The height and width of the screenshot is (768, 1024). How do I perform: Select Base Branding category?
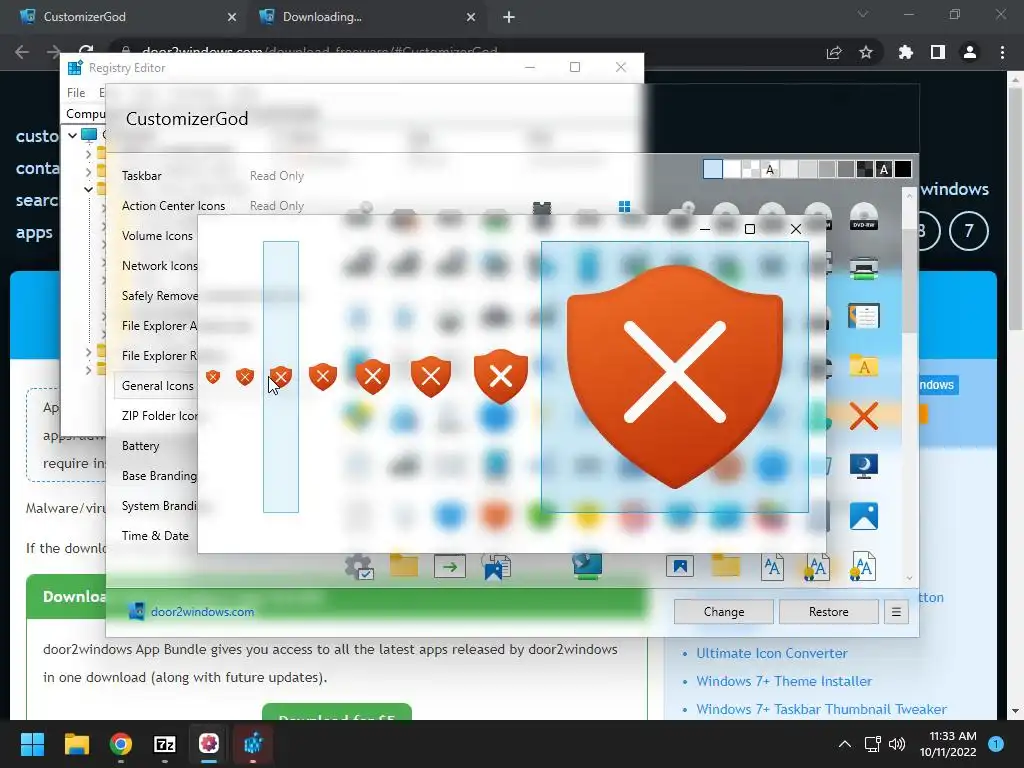point(159,476)
